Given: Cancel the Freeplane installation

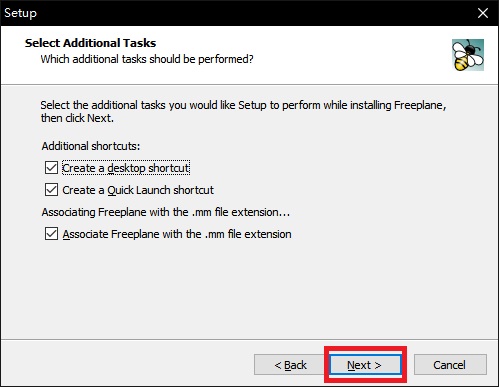Looking at the screenshot, I should click(450, 365).
